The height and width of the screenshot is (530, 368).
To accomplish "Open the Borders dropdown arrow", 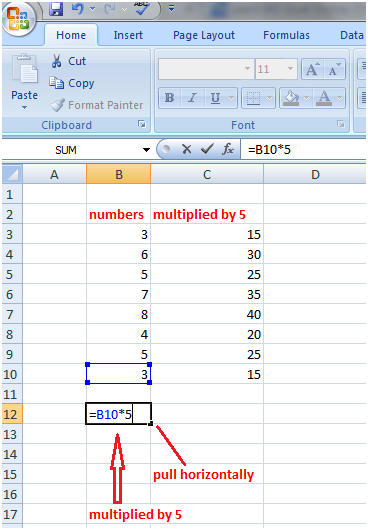I will [x=270, y=98].
